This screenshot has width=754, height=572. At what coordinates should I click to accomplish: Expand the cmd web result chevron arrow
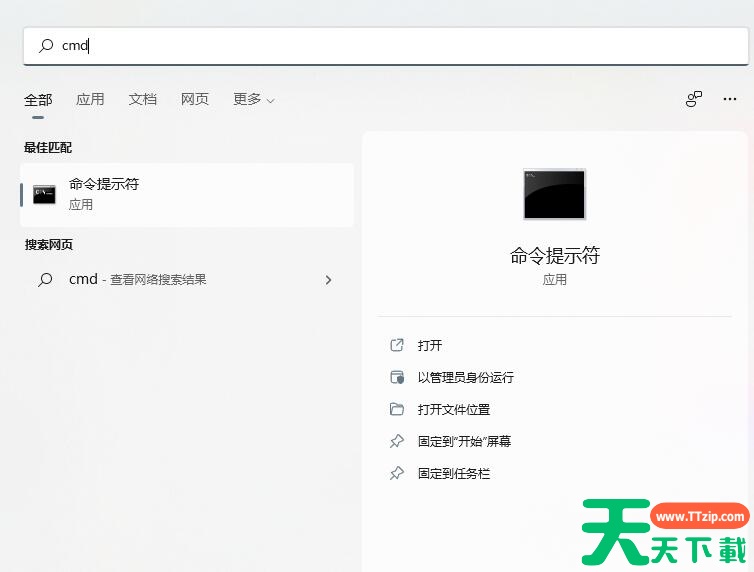(328, 280)
